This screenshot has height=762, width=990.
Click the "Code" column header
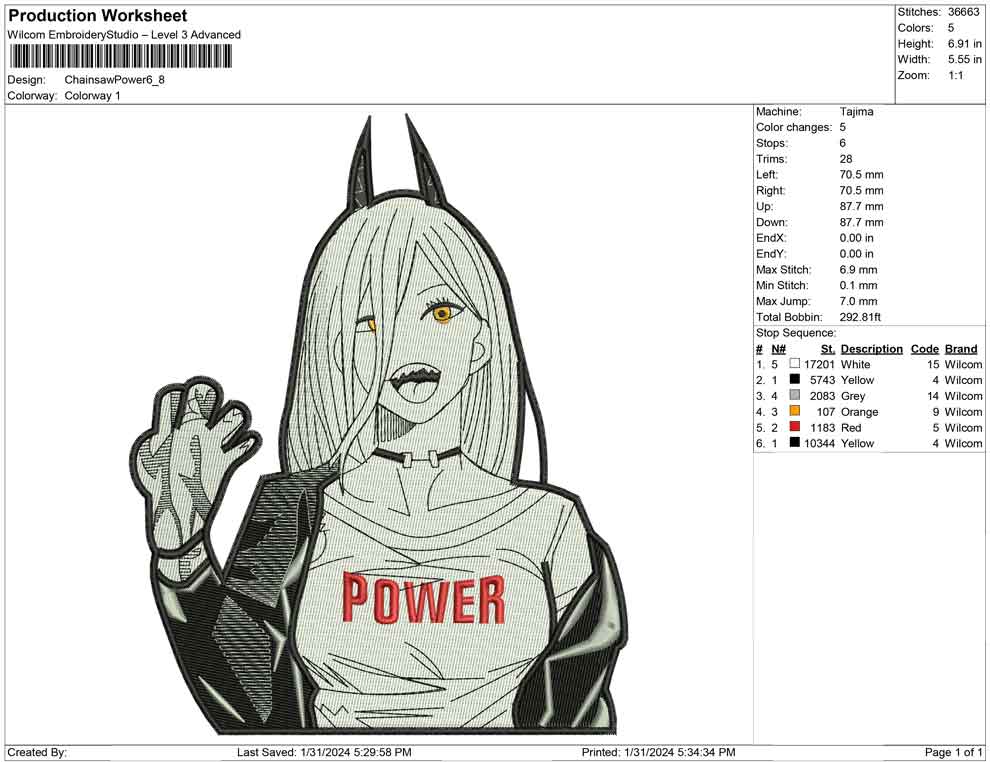click(924, 349)
